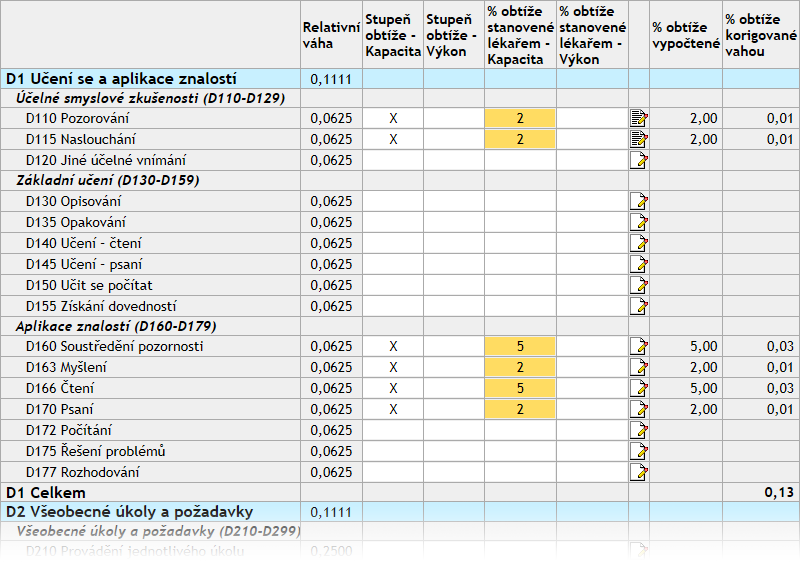Toggle X mark in Kapacita for D166 Čtení
This screenshot has height=562, width=800.
point(393,388)
